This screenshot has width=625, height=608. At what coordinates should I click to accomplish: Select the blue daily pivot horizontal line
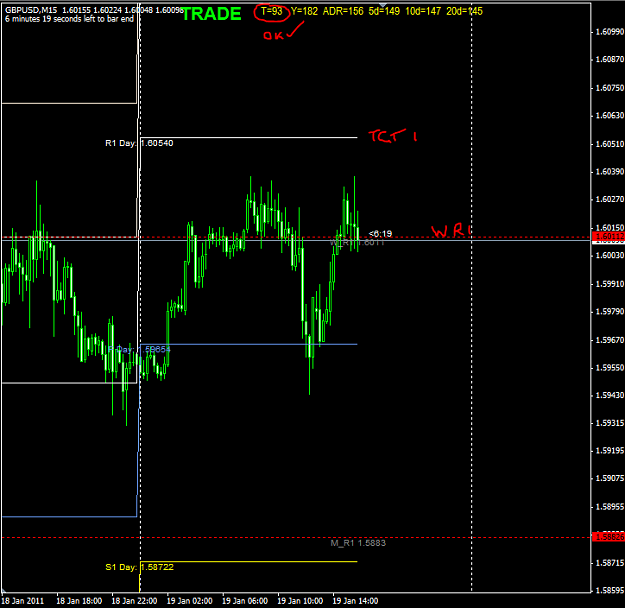point(249,344)
